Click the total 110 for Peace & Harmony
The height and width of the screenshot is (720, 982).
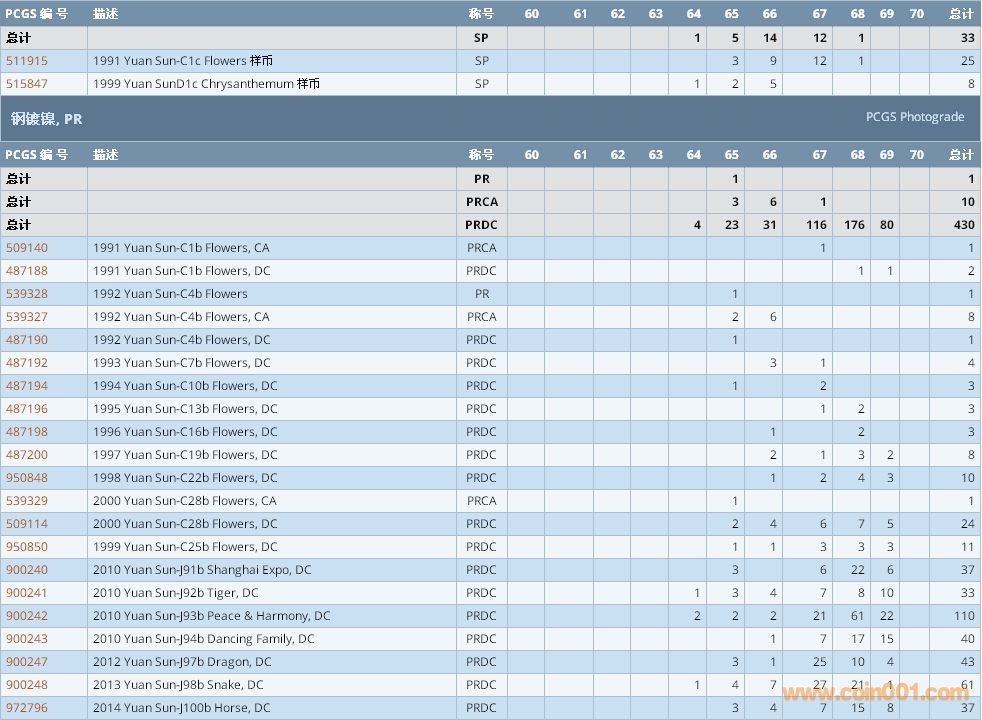[963, 616]
